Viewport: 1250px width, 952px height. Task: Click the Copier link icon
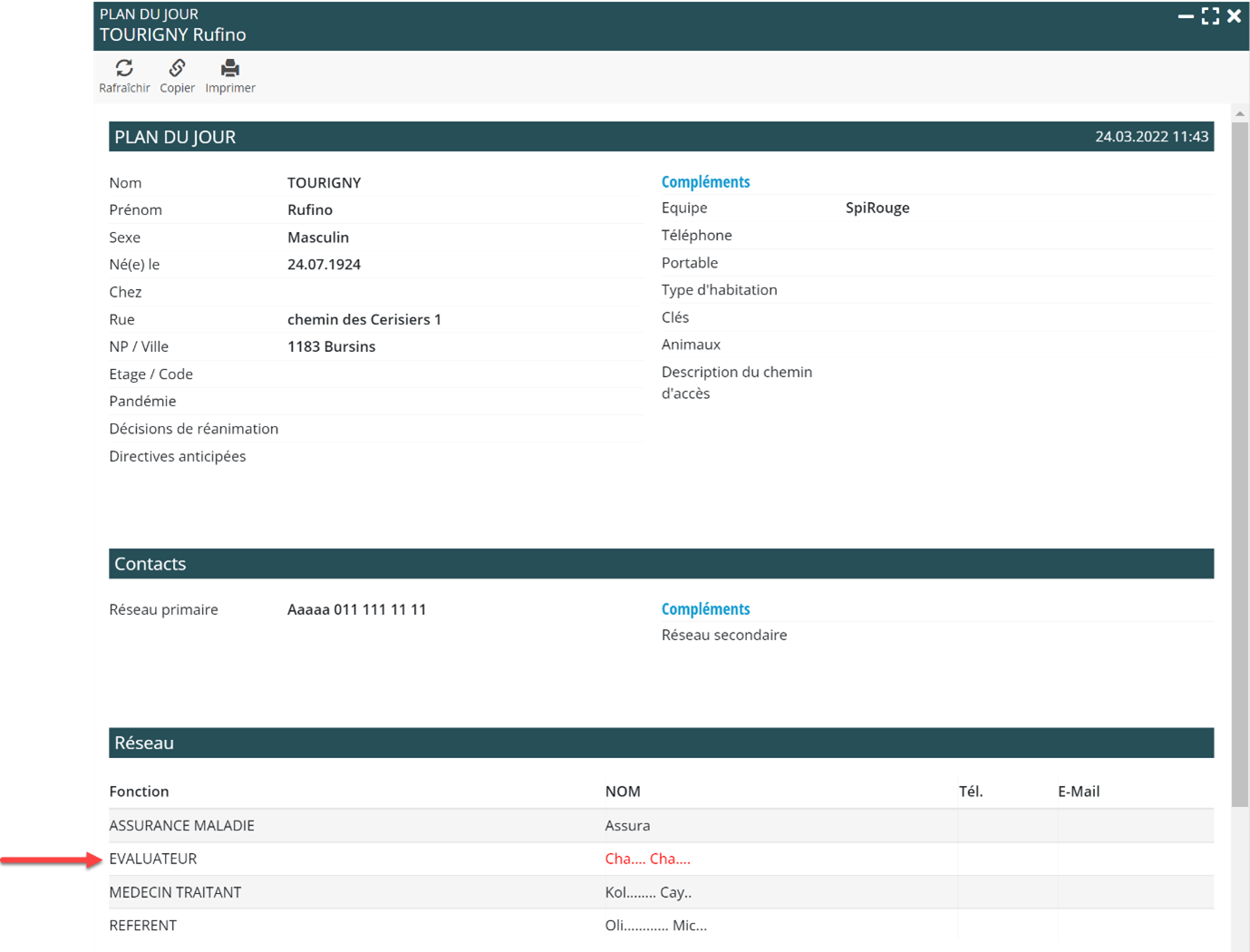(177, 69)
